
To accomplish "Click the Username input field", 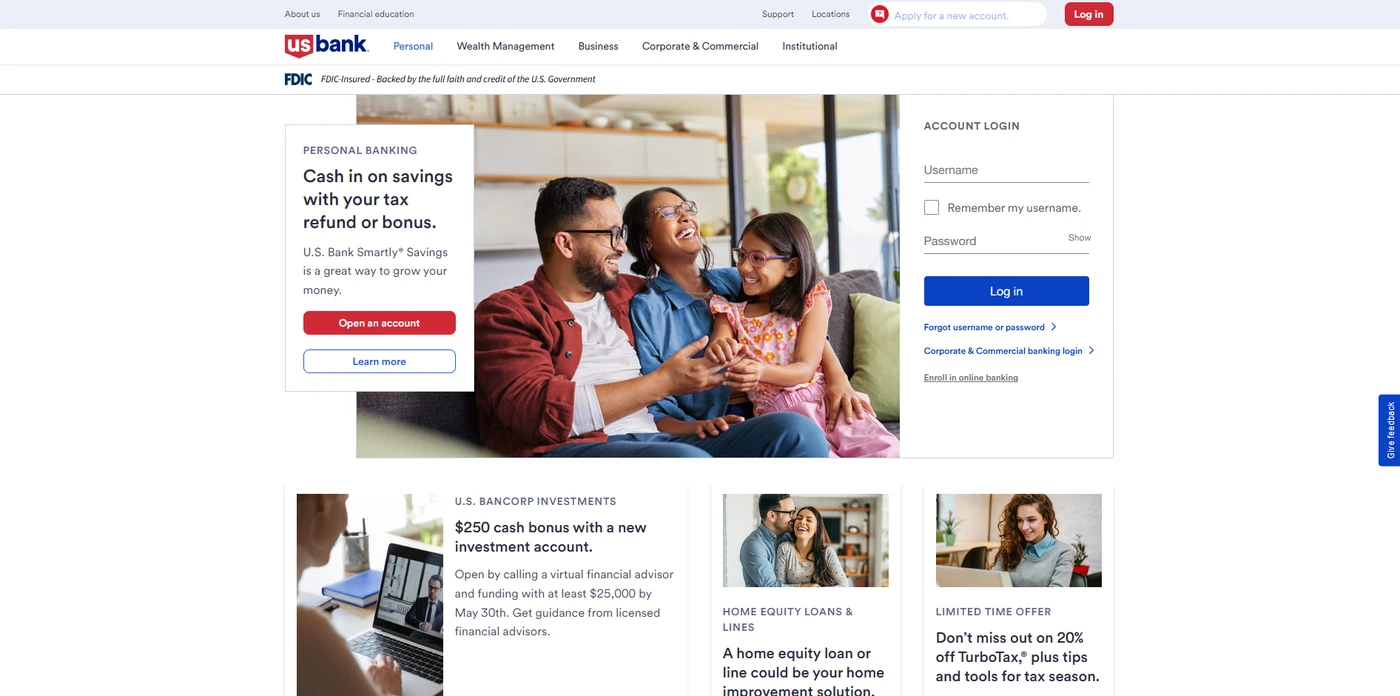I will click(x=1006, y=170).
